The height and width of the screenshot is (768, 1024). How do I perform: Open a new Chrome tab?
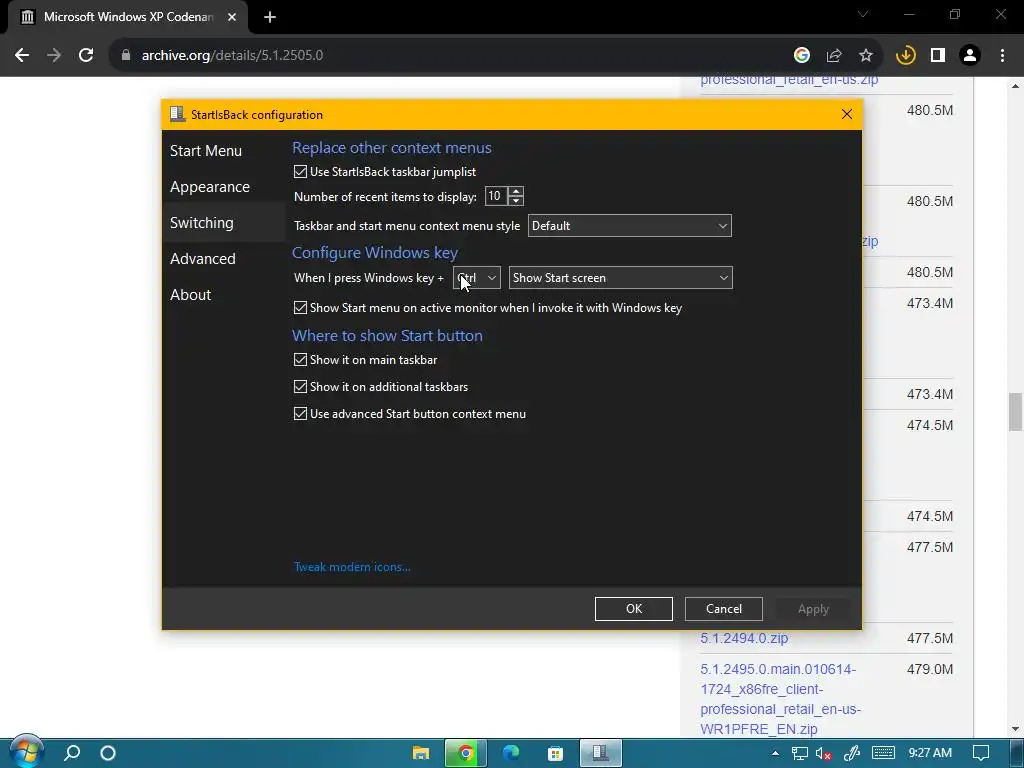(x=270, y=17)
